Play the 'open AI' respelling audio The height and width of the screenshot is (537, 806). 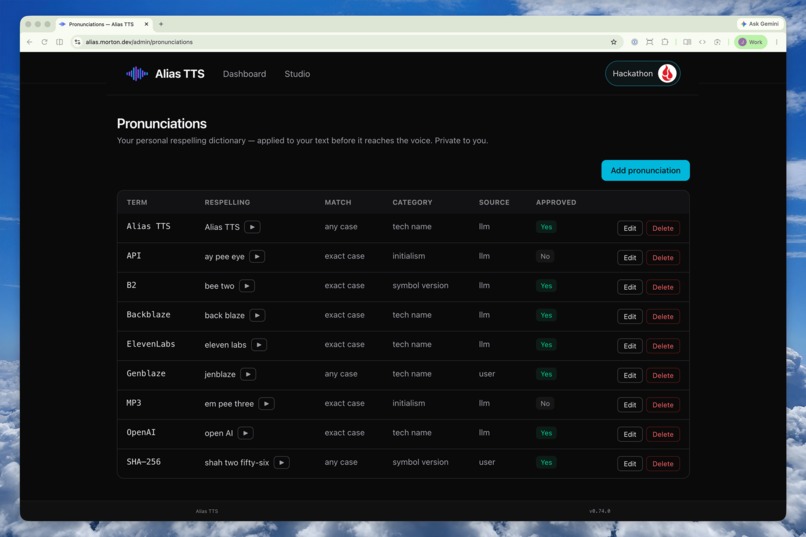click(246, 433)
